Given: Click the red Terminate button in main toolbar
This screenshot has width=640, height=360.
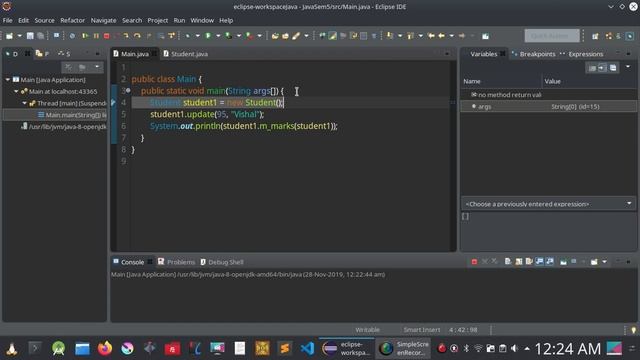Looking at the screenshot, I should pos(107,36).
